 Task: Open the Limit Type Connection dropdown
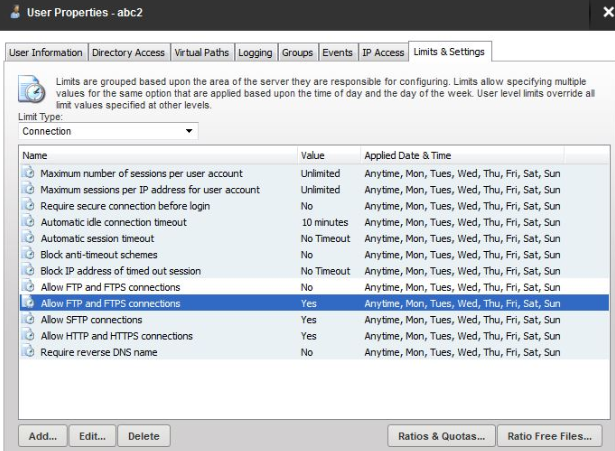point(108,131)
